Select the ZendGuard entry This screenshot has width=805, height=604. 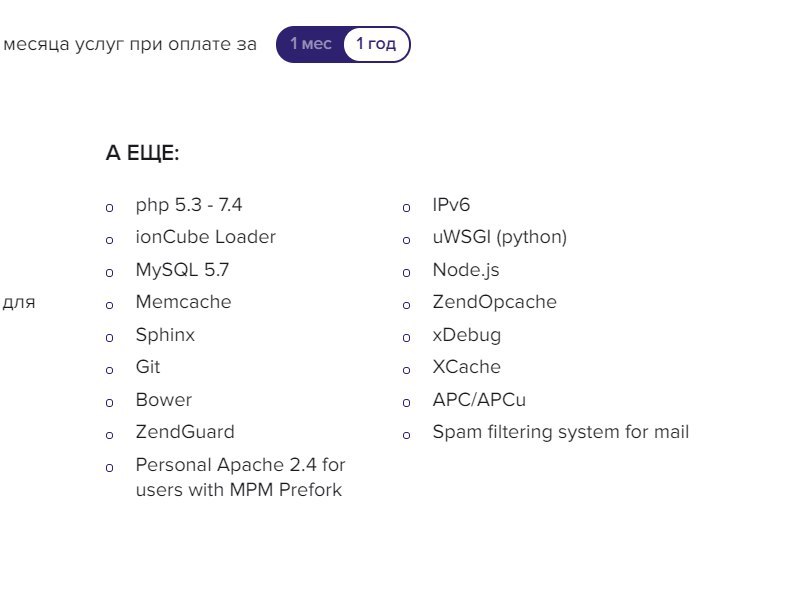(x=185, y=432)
